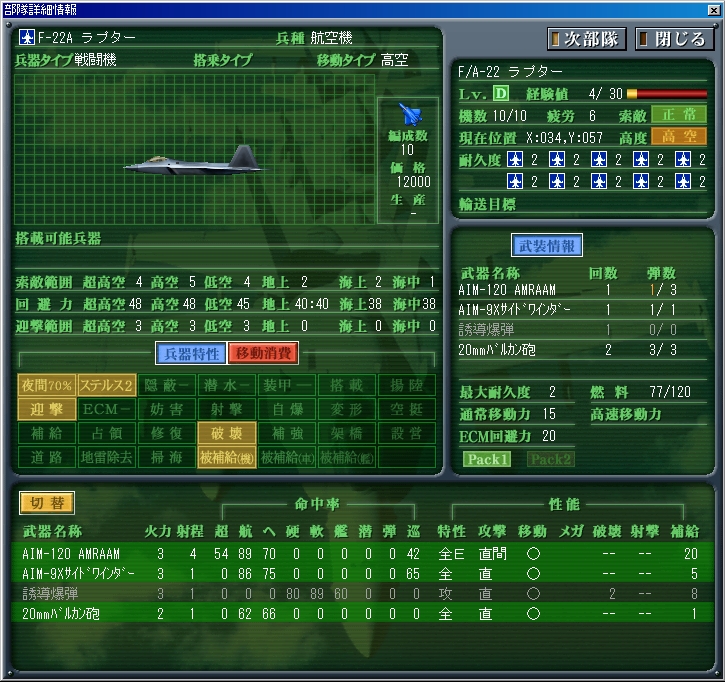This screenshot has width=725, height=682.
Task: Select AIM-120 AMRAAM in the 武装情報 list
Action: pos(582,290)
